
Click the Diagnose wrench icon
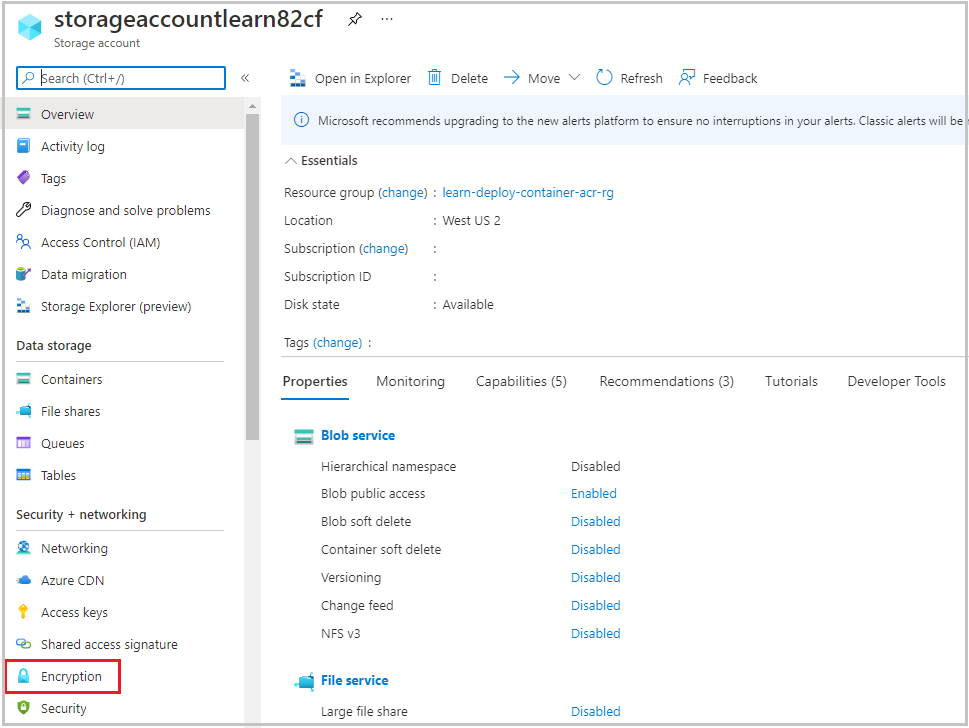tap(23, 210)
